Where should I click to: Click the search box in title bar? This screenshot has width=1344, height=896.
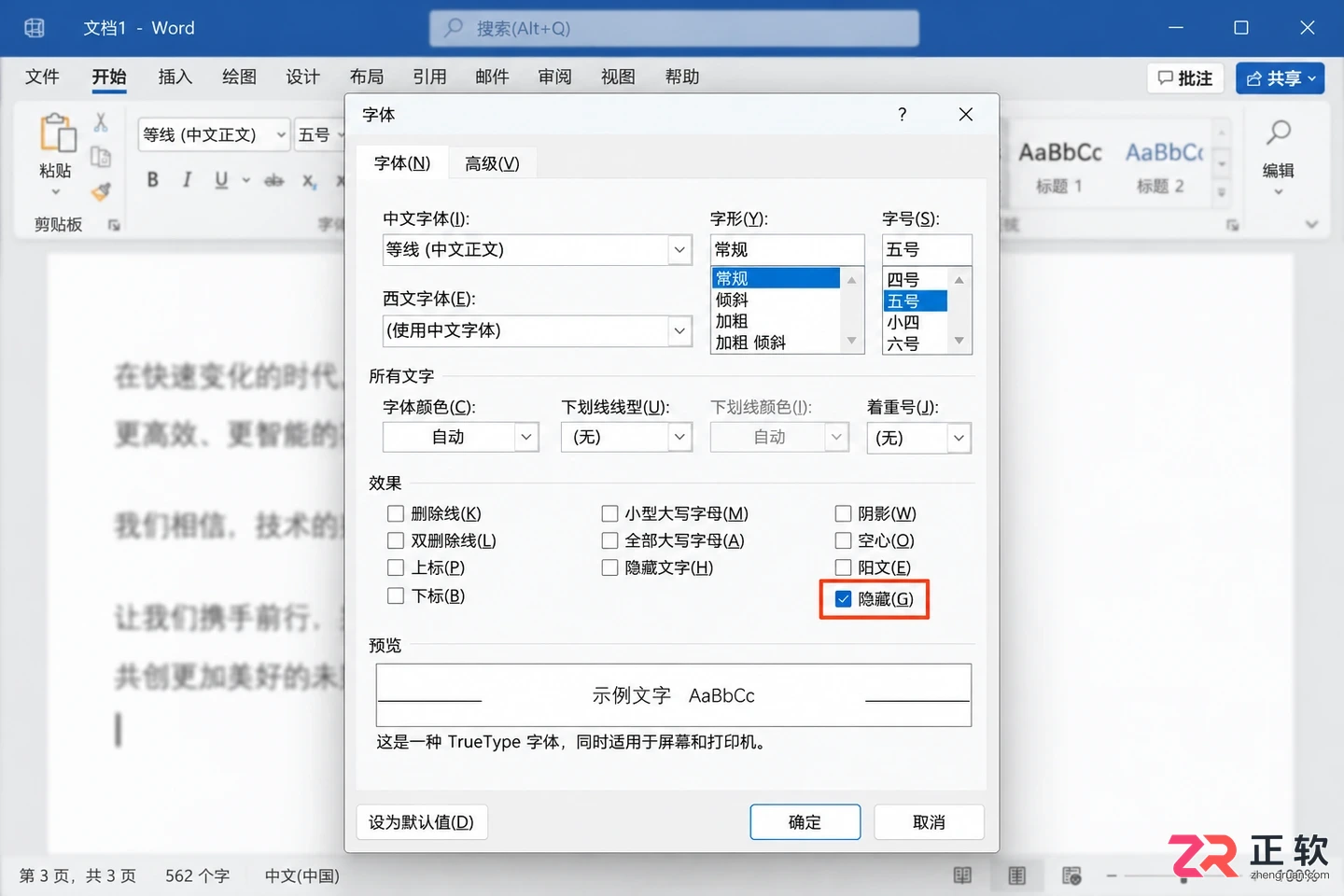pyautogui.click(x=674, y=28)
